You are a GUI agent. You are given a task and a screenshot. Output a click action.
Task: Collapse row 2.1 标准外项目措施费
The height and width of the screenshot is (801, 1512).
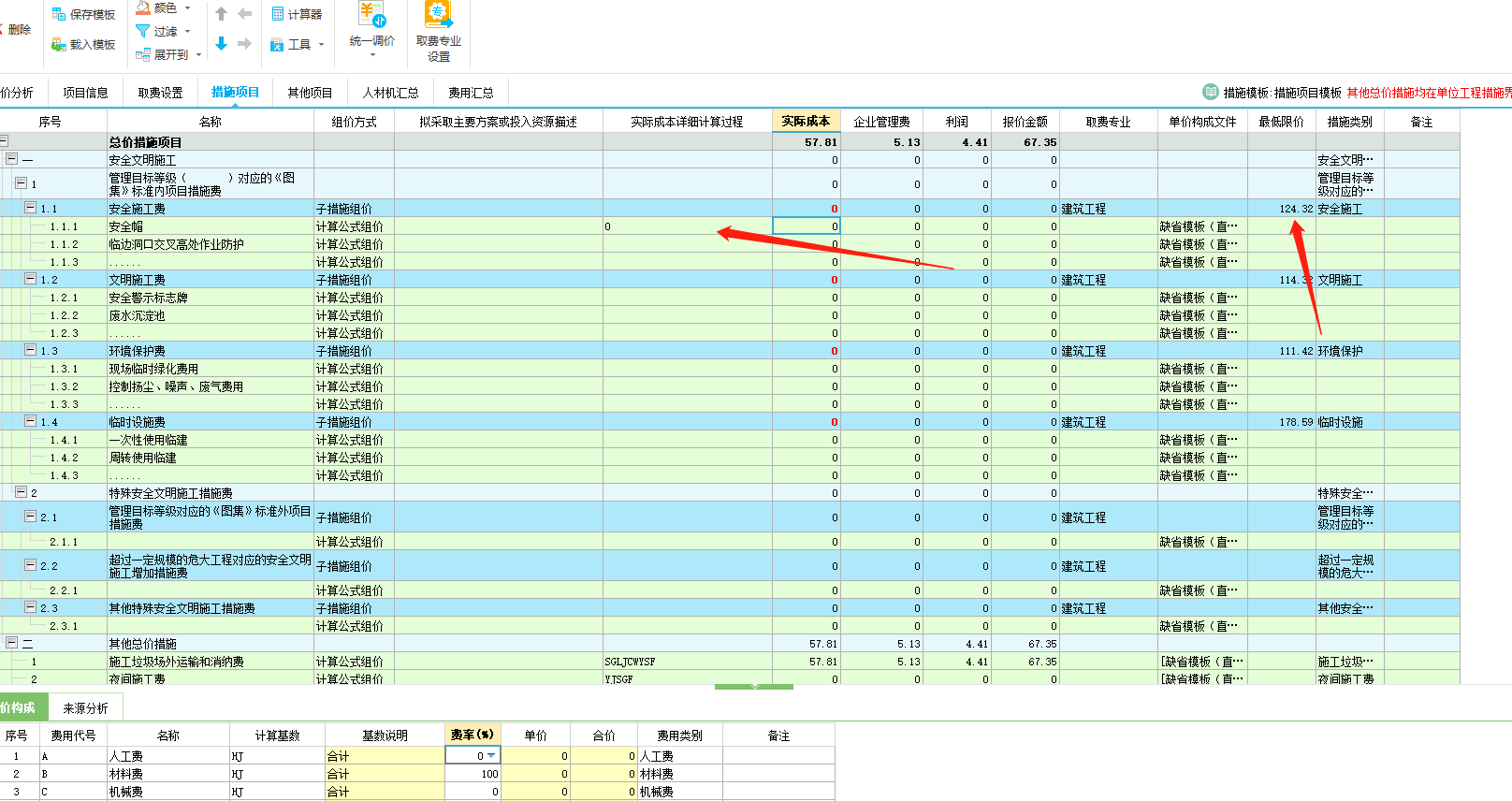click(x=30, y=516)
